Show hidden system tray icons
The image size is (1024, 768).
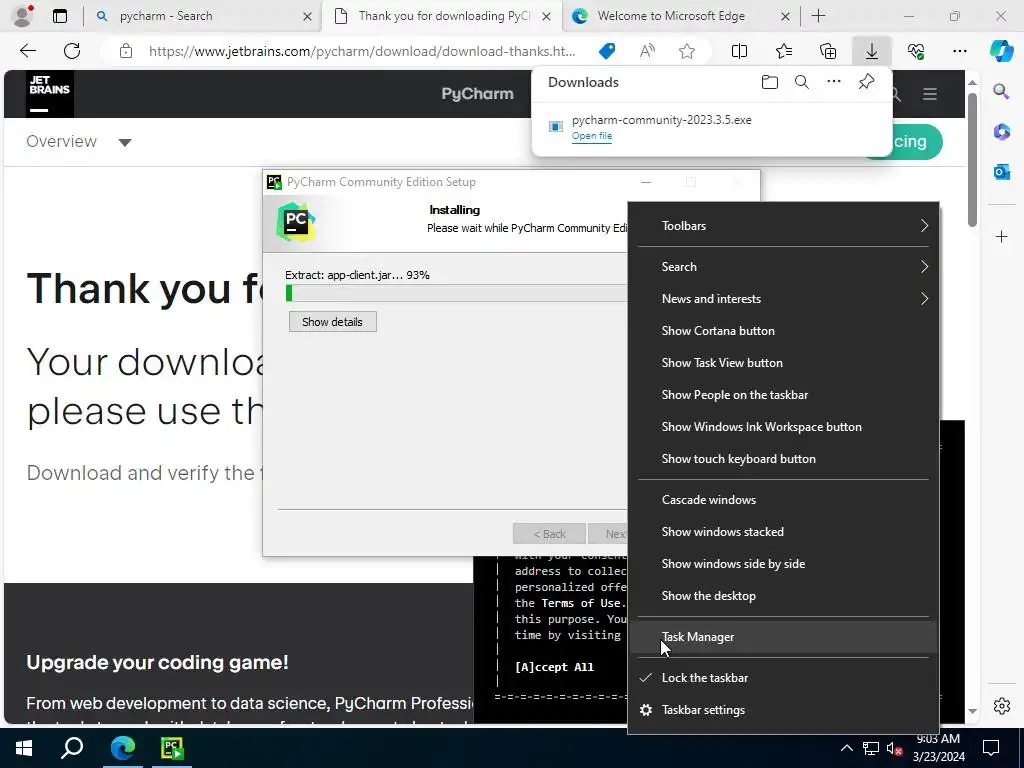pyautogui.click(x=846, y=748)
